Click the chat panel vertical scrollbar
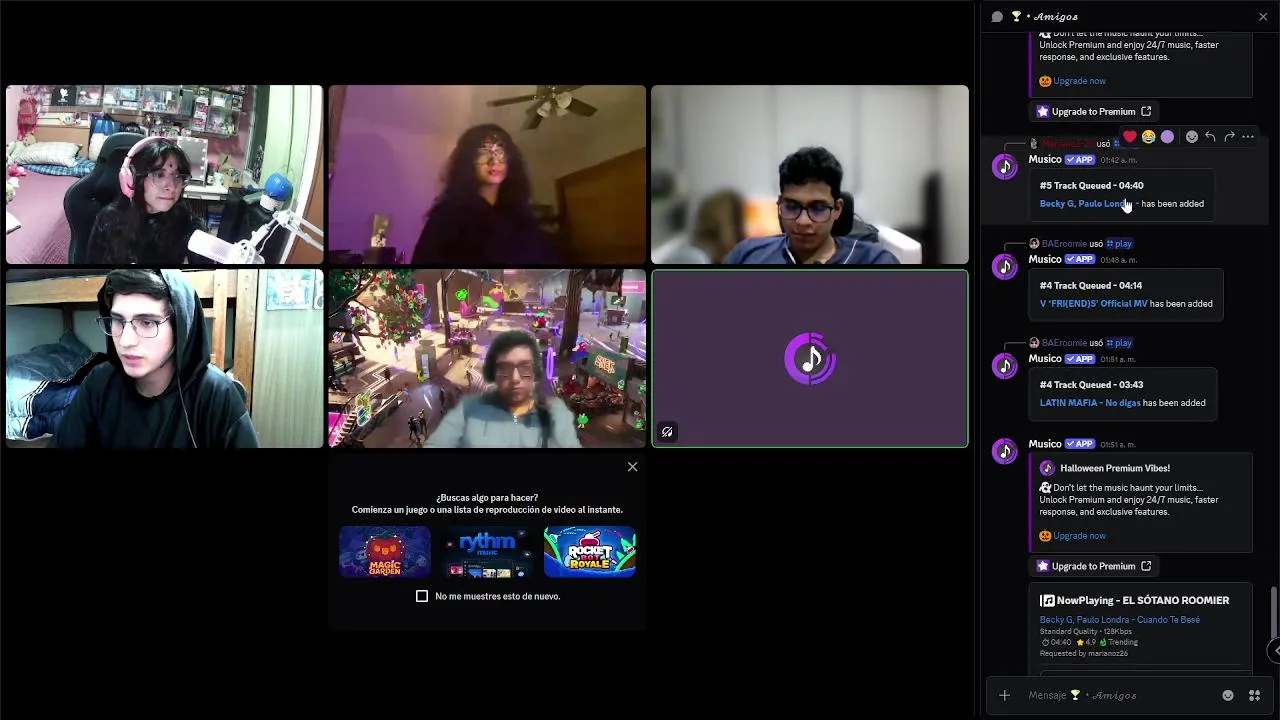 tap(1273, 612)
